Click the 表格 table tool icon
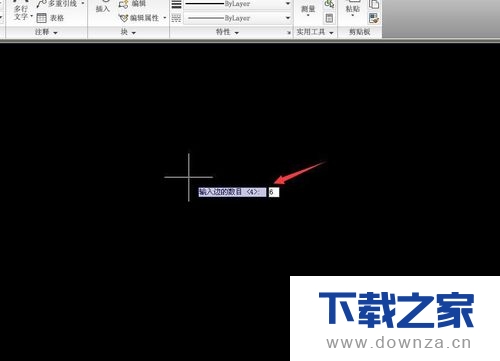The height and width of the screenshot is (361, 500). (41, 18)
